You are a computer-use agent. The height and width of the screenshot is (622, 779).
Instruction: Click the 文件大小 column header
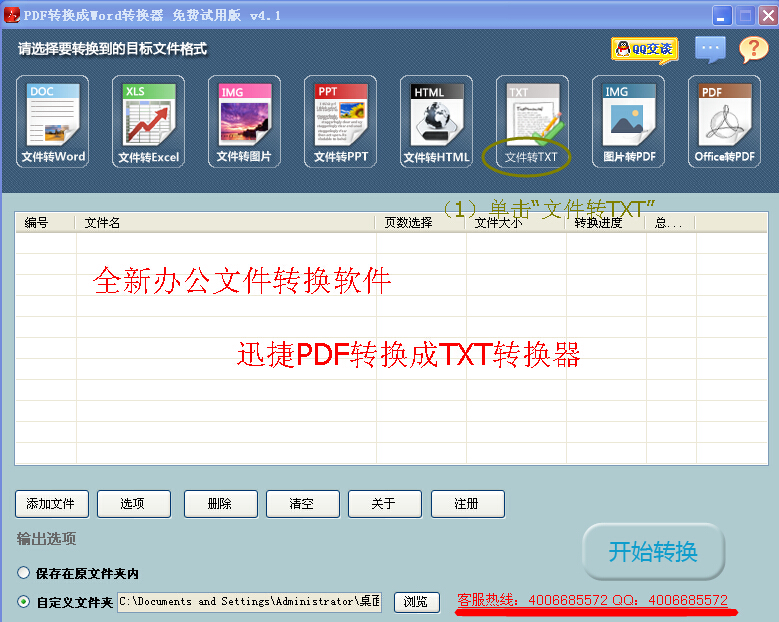pos(515,223)
